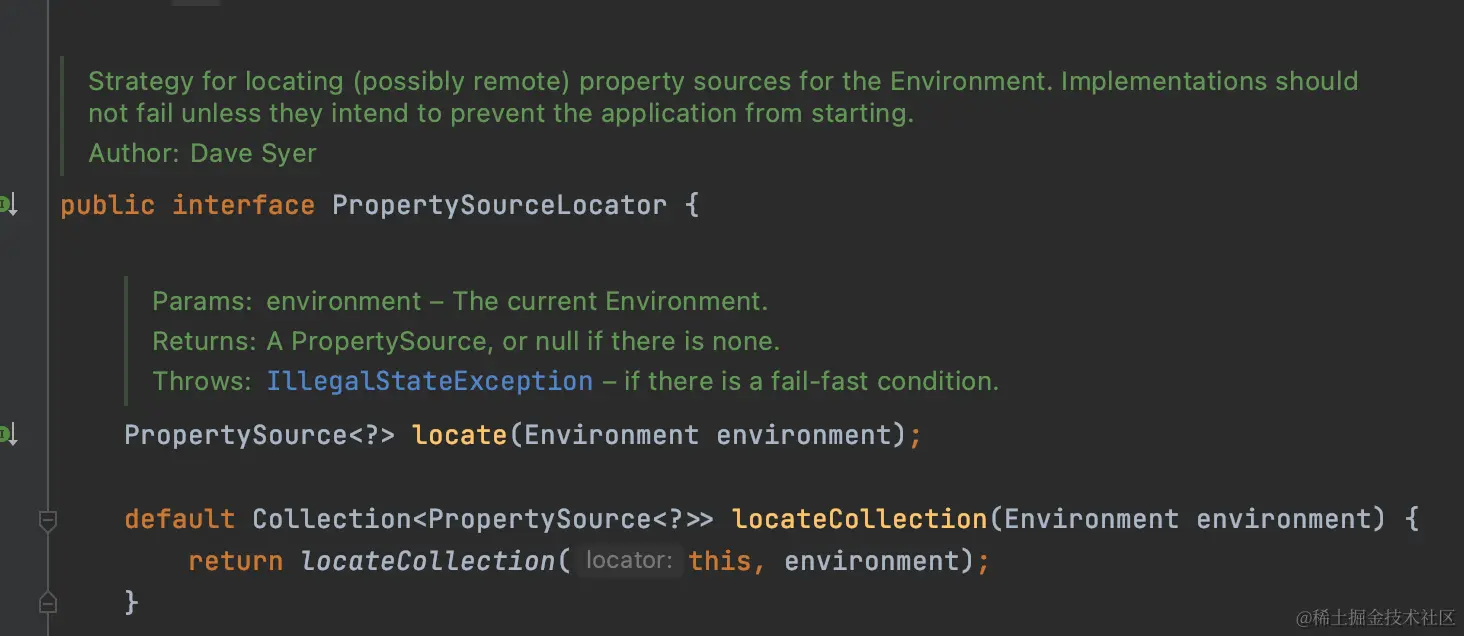Click the italic locateCollection call in return
The width and height of the screenshot is (1464, 636).
428,561
